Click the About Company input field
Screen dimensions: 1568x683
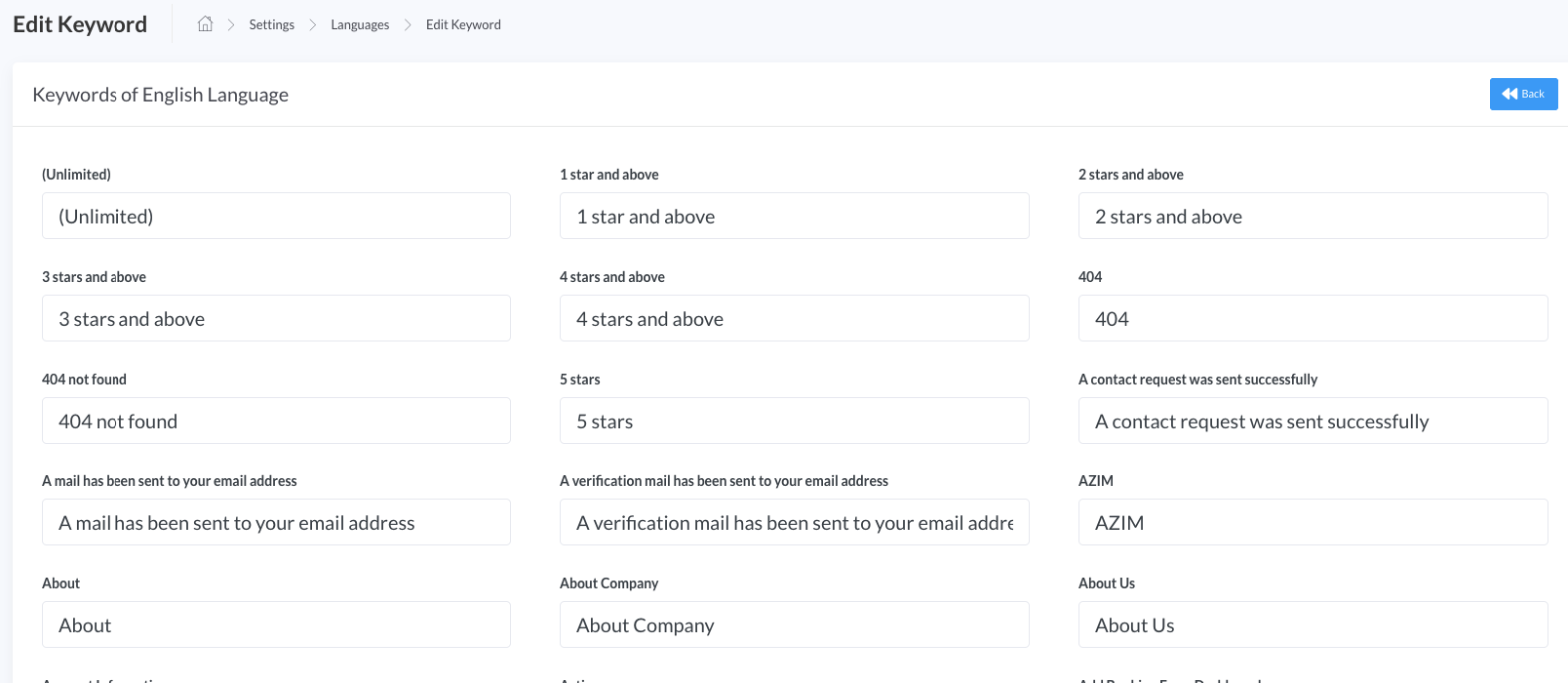click(794, 624)
